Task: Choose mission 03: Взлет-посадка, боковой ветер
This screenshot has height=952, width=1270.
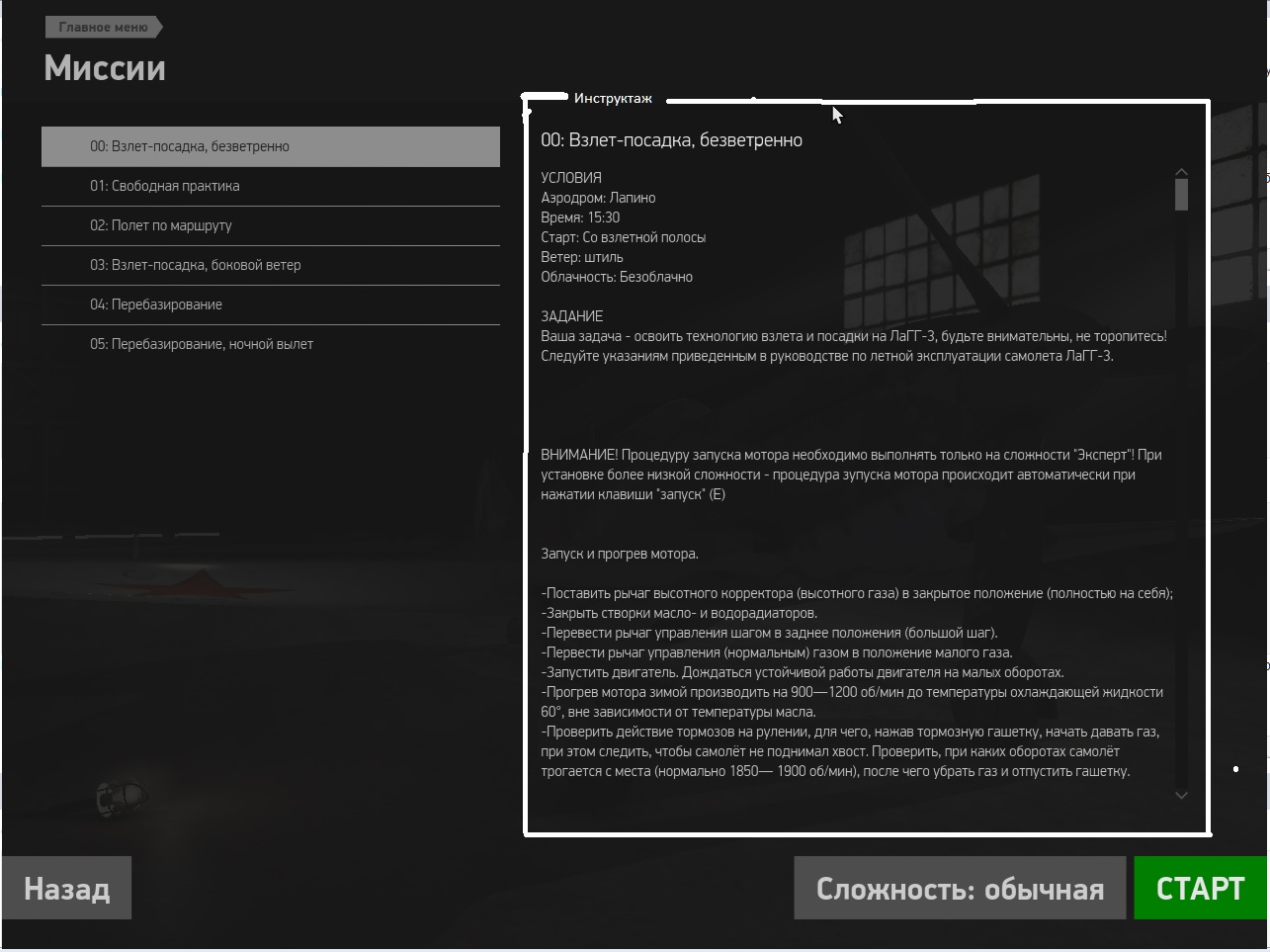Action: pyautogui.click(x=271, y=265)
